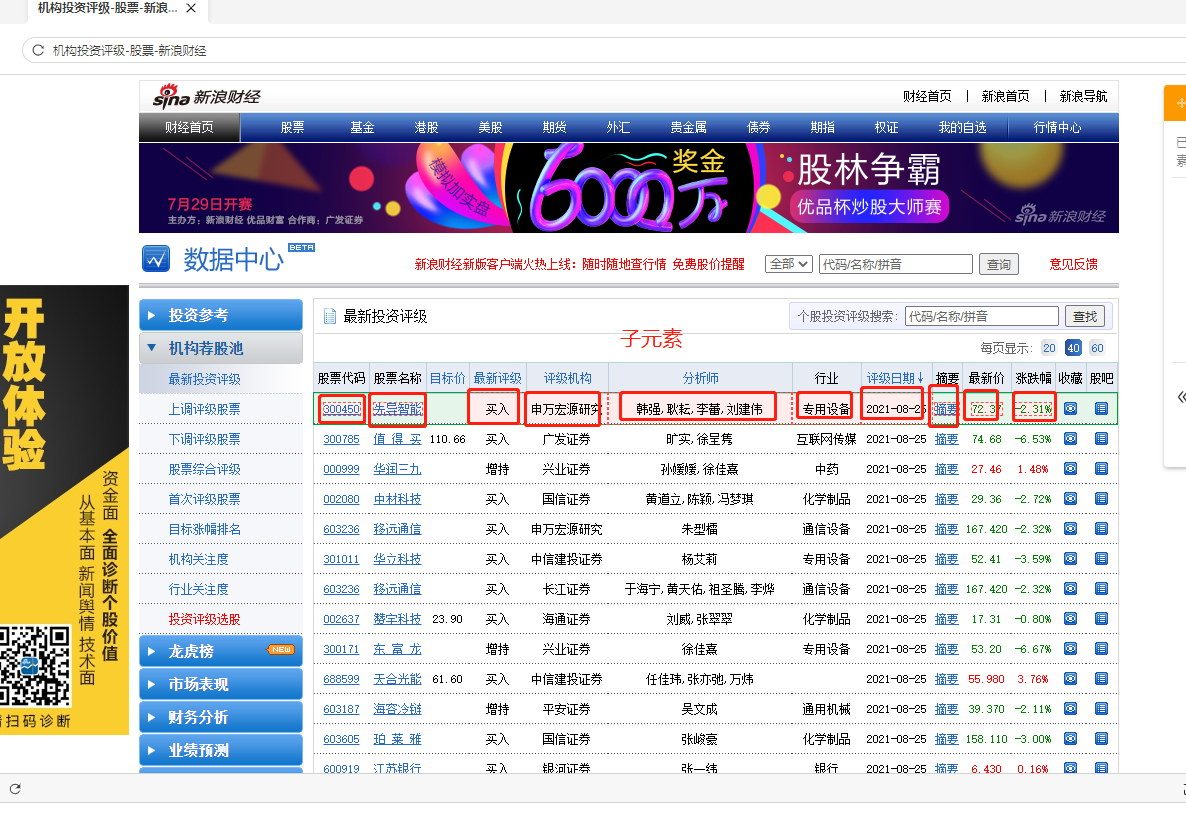Show 60 items per page
This screenshot has height=822, width=1186.
[1097, 348]
